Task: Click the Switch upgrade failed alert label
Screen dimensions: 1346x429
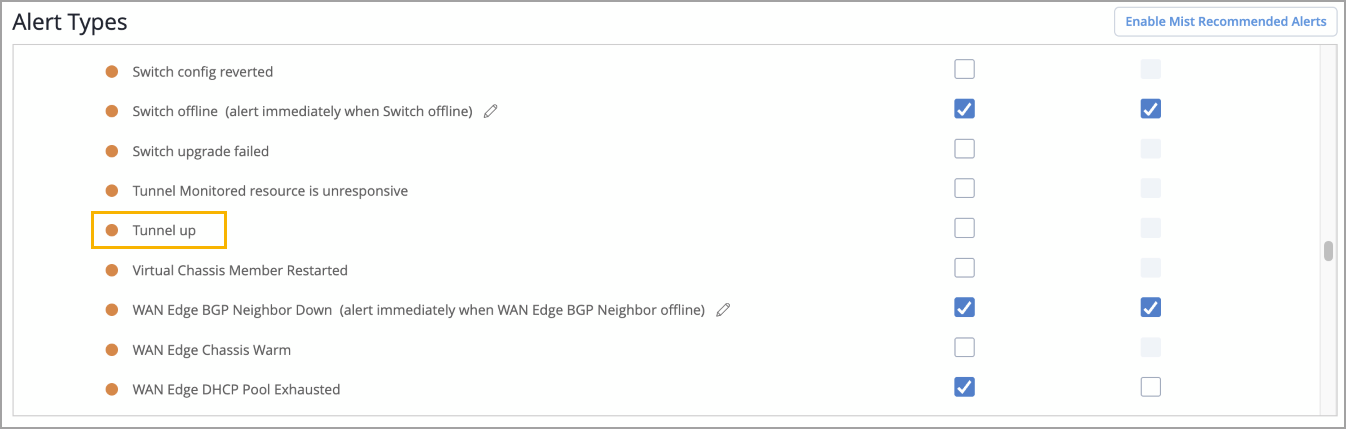Action: (x=200, y=151)
